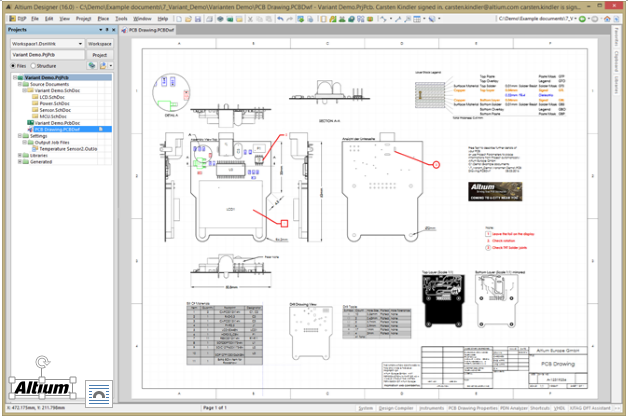The image size is (628, 418).
Task: Click the Cut scissors toolbar icon
Action: point(250,19)
